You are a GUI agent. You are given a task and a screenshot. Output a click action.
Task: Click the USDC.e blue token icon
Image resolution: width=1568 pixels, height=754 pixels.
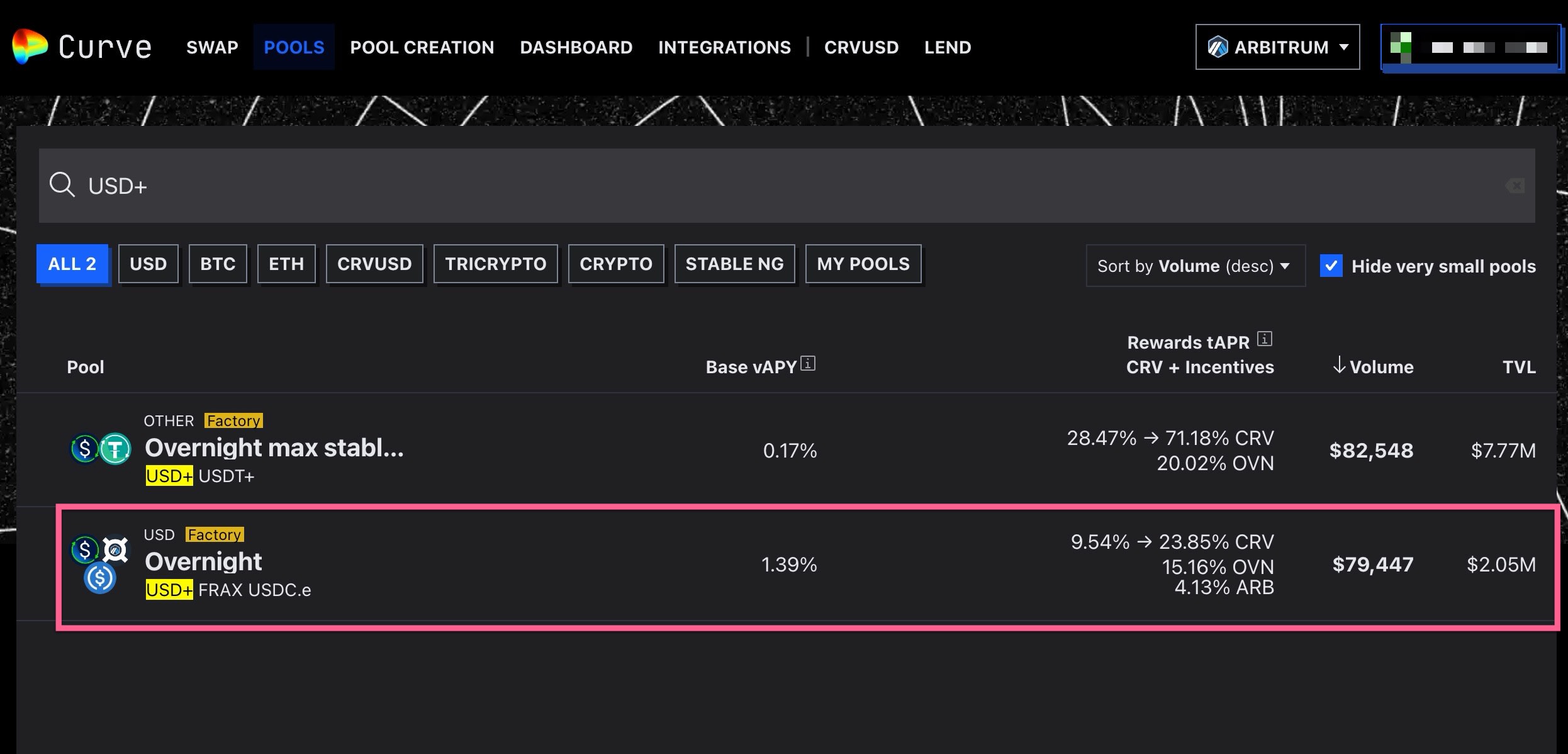[x=100, y=578]
